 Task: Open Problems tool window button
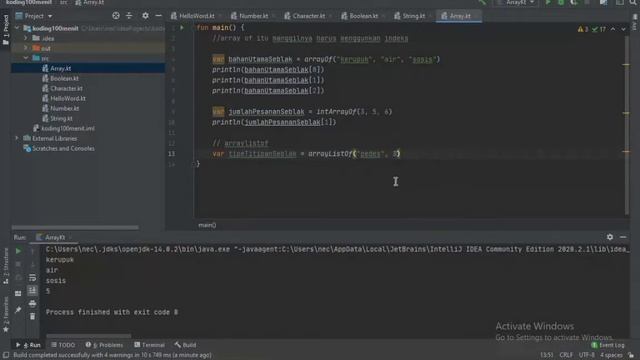[104, 345]
